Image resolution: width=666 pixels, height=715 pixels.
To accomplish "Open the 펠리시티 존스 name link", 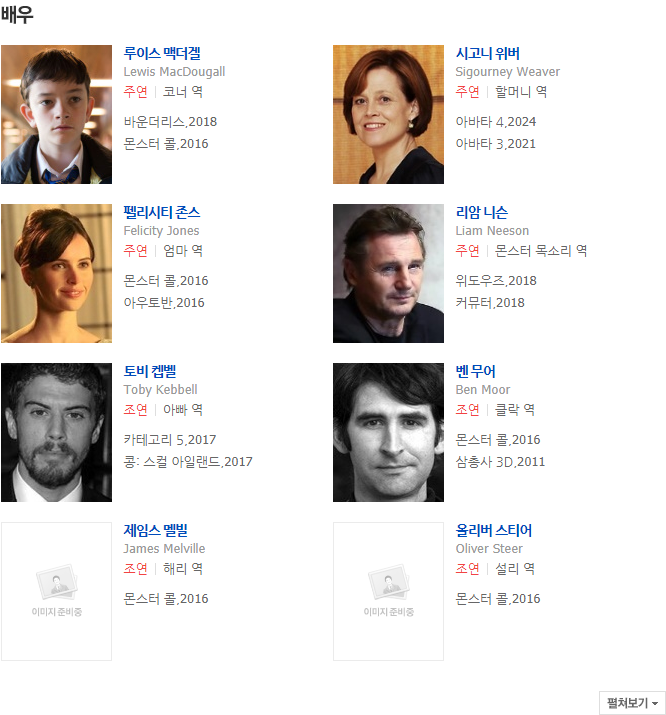I will coord(162,212).
